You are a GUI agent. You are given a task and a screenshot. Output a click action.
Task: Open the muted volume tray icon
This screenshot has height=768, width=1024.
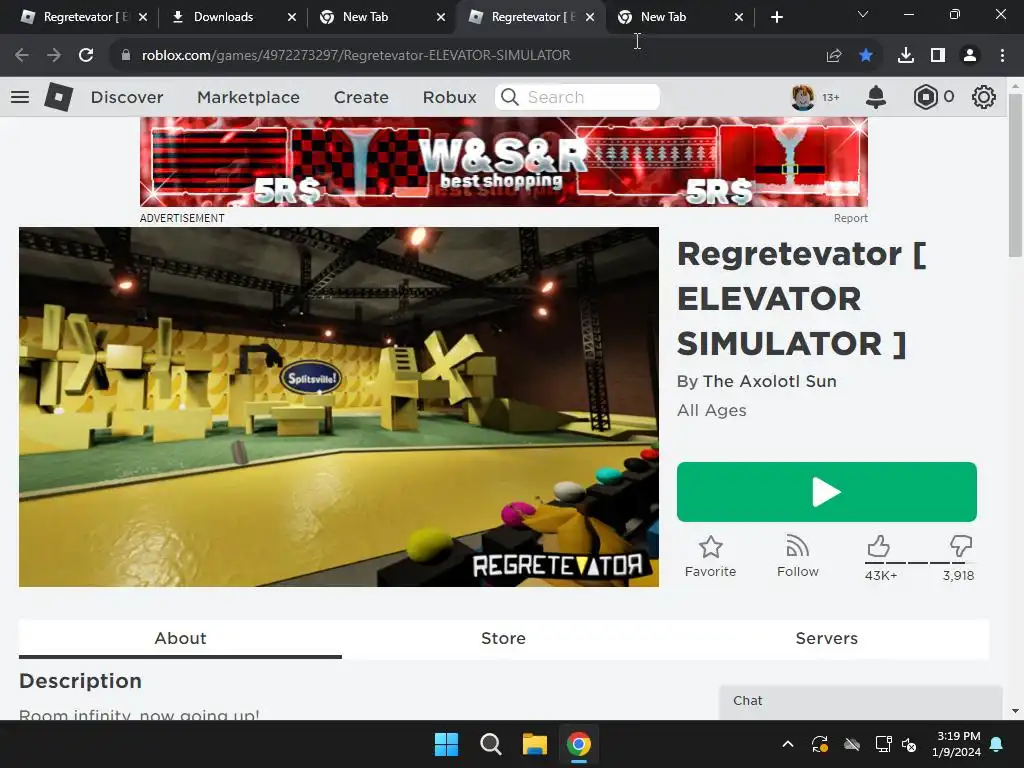(x=909, y=744)
